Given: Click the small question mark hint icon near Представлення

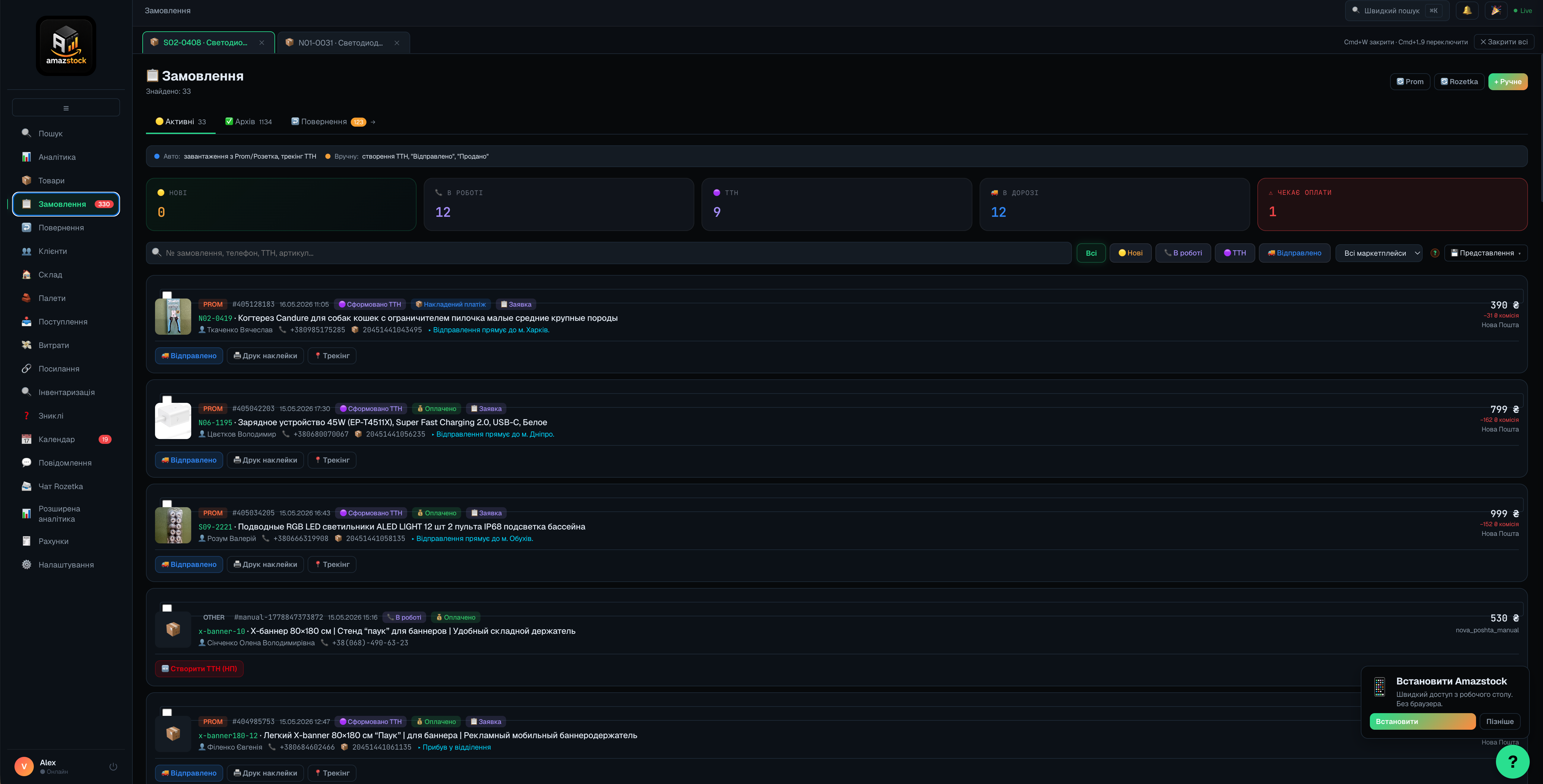Looking at the screenshot, I should coord(1435,253).
